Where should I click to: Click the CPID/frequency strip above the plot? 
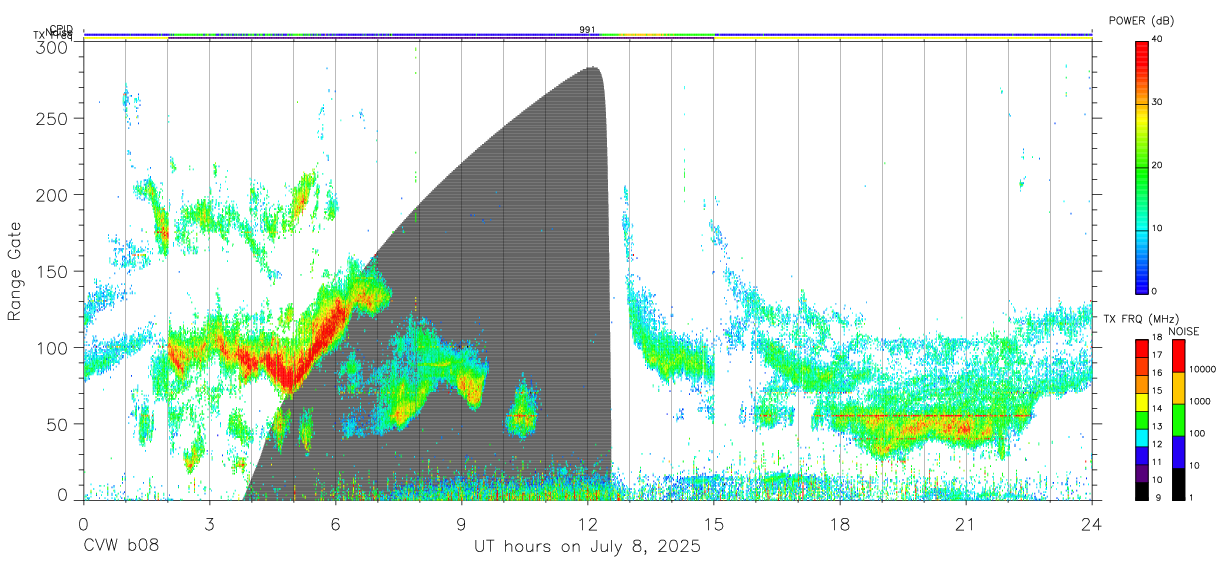pyautogui.click(x=588, y=36)
